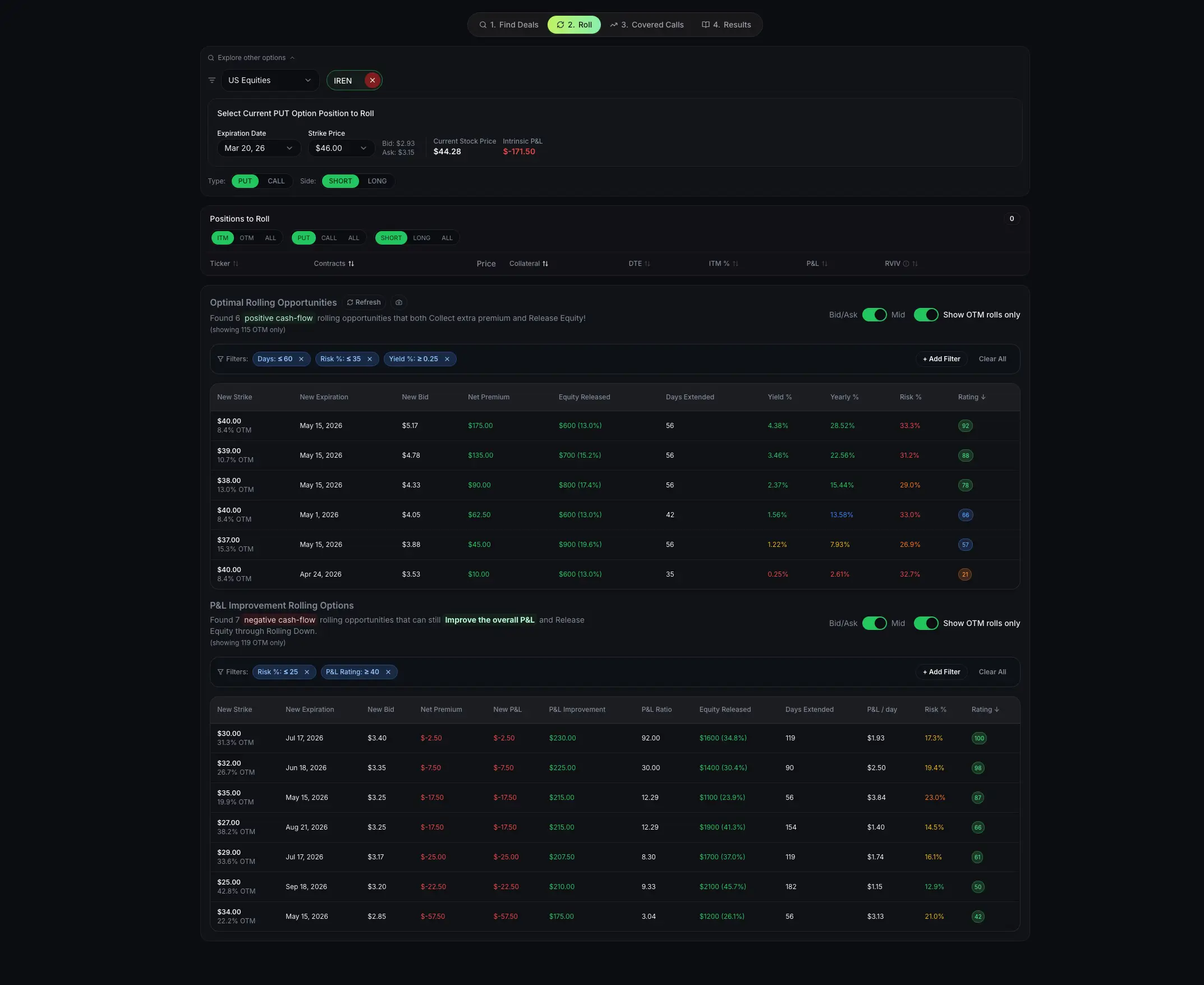1204x985 pixels.
Task: Click the positions count badge 0
Action: (x=1011, y=219)
